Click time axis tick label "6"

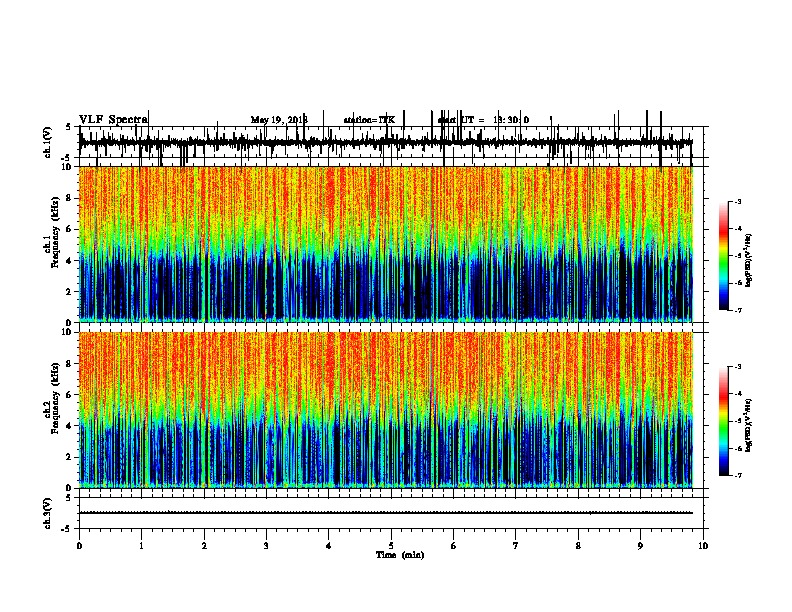453,546
